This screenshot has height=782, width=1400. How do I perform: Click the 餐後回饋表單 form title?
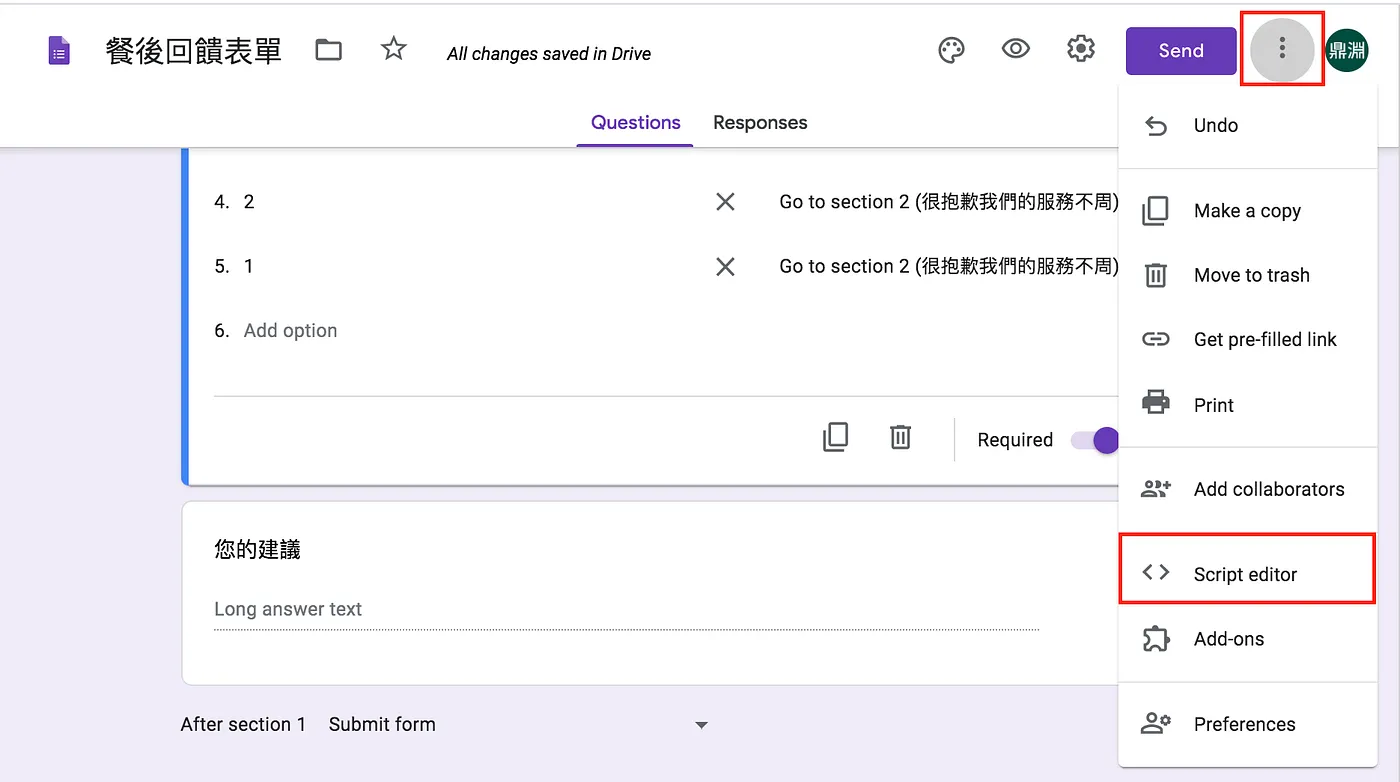194,51
